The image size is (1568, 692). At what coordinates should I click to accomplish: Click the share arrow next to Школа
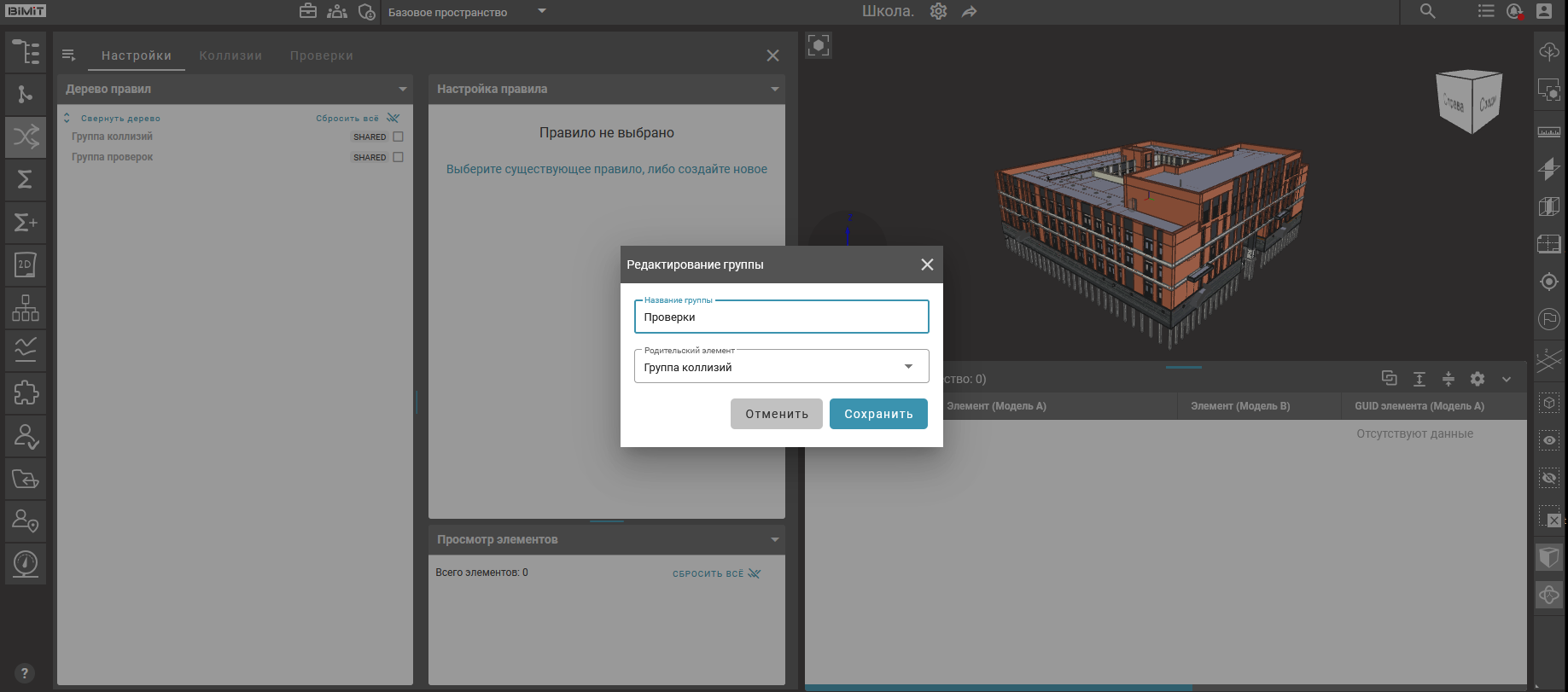(969, 12)
